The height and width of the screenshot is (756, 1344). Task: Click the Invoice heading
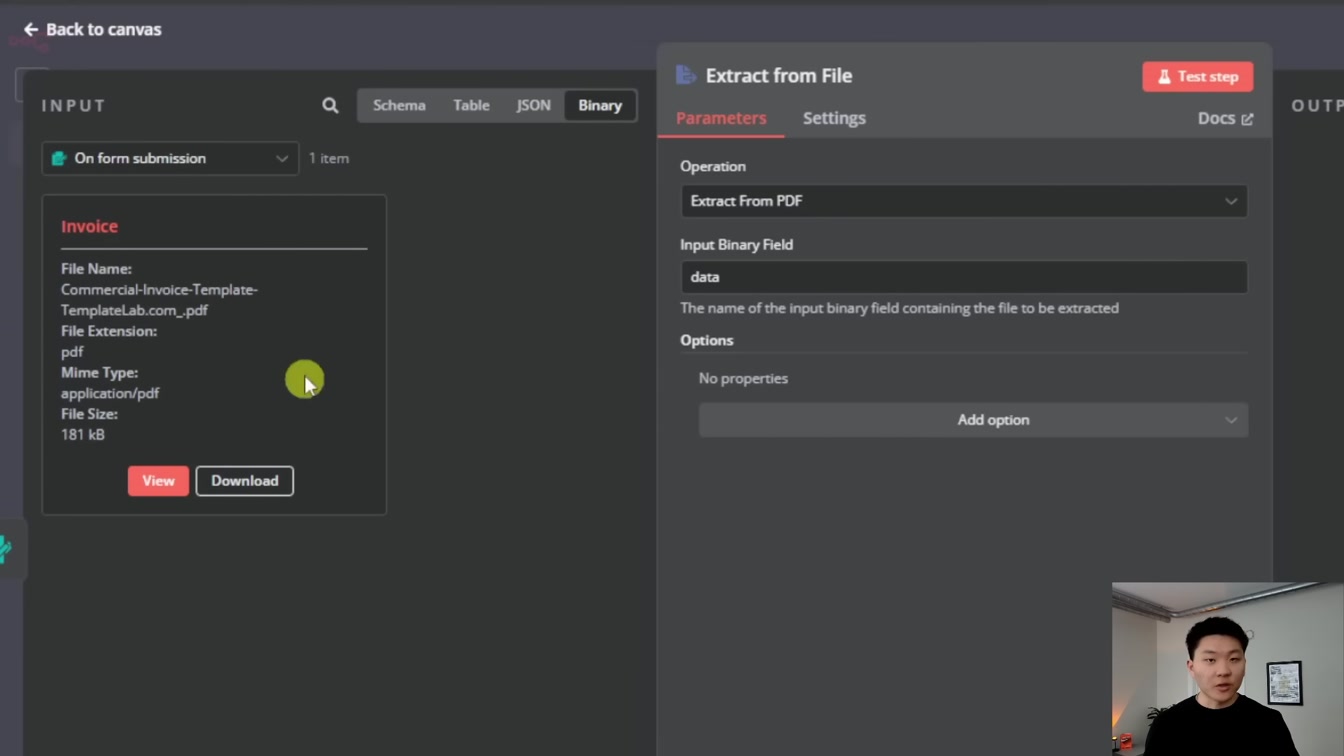tap(89, 226)
